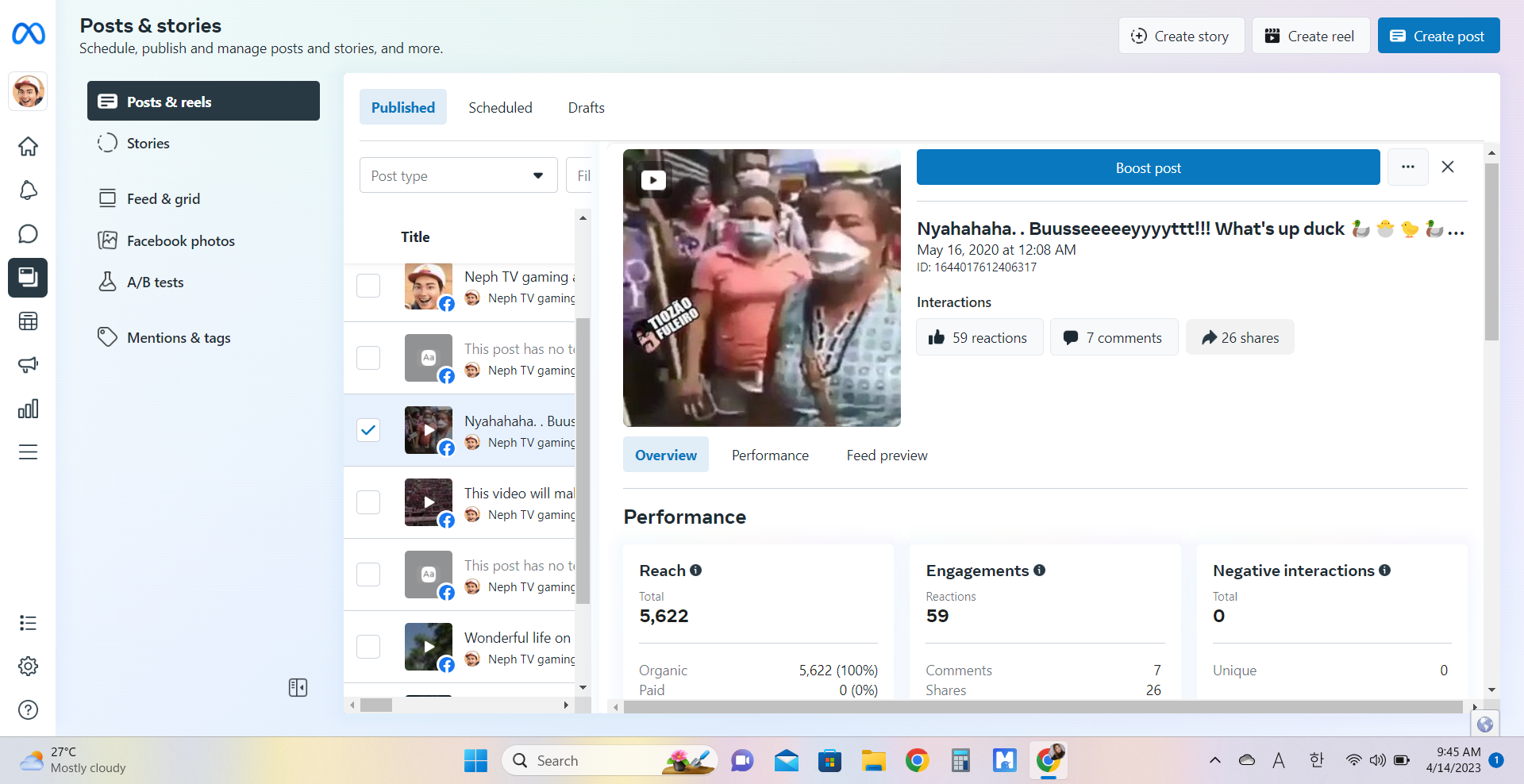
Task: Open the Neph TV profile avatar
Action: (x=28, y=90)
